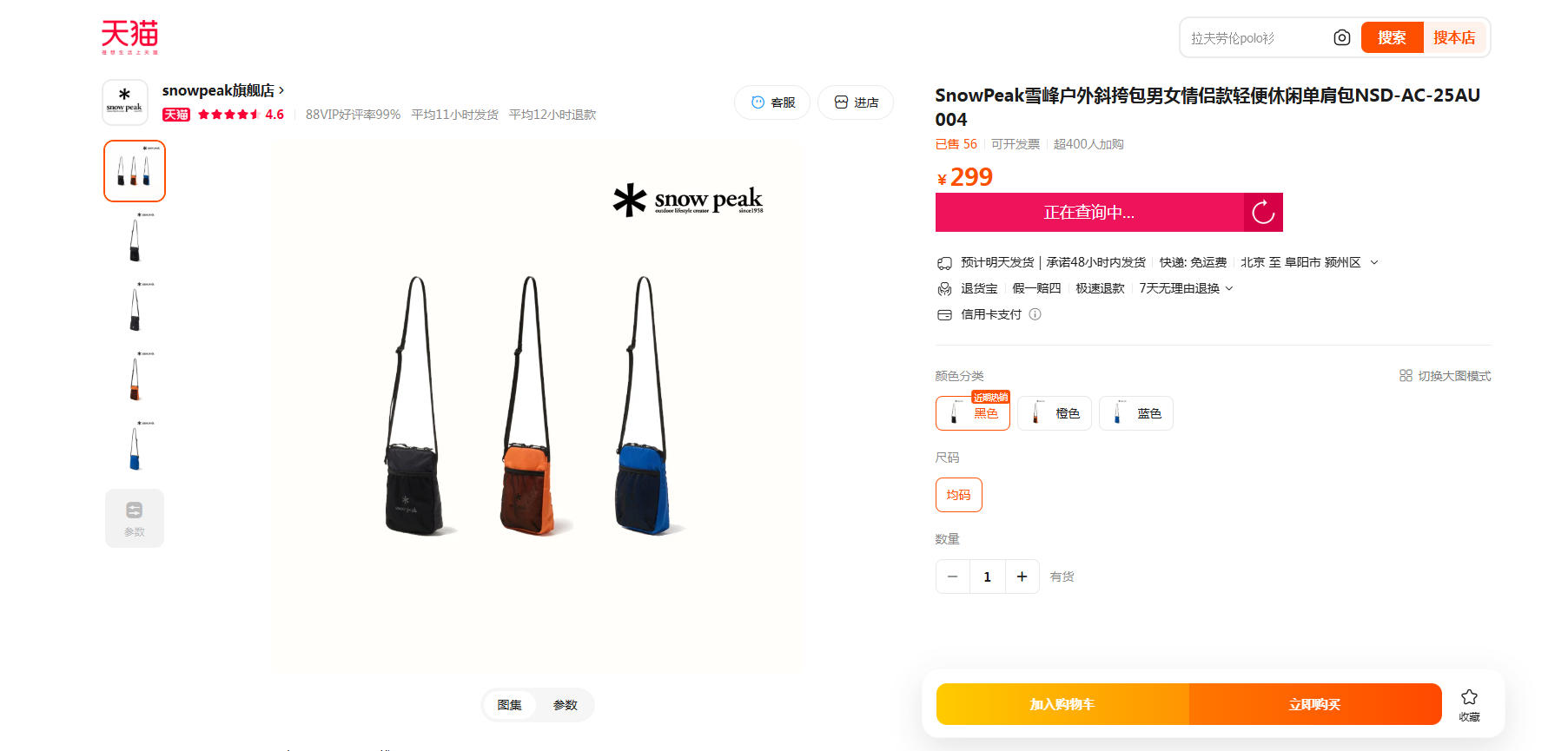Switch to the 图集 gallery tab
The image size is (1568, 751).
pos(510,705)
